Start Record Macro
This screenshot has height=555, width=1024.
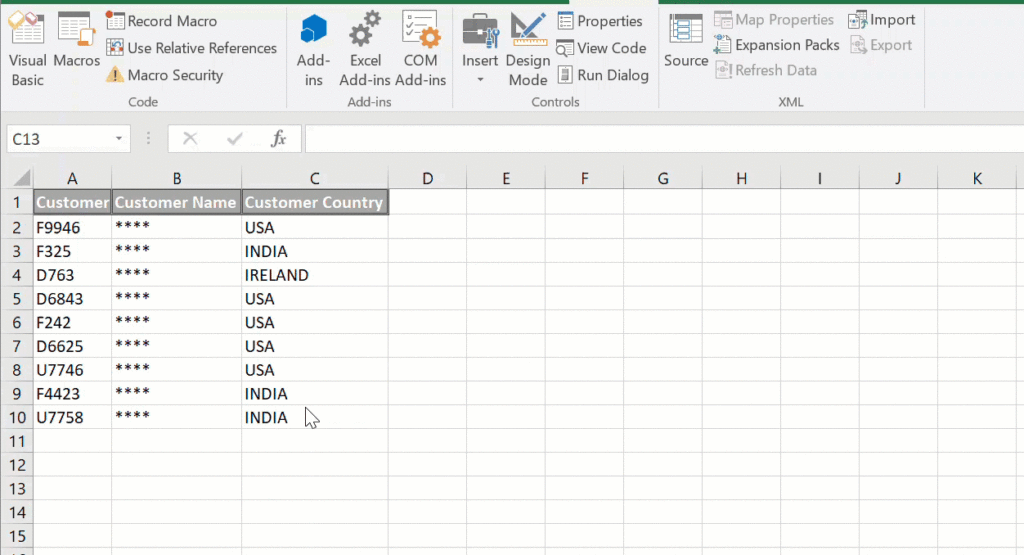pyautogui.click(x=161, y=21)
